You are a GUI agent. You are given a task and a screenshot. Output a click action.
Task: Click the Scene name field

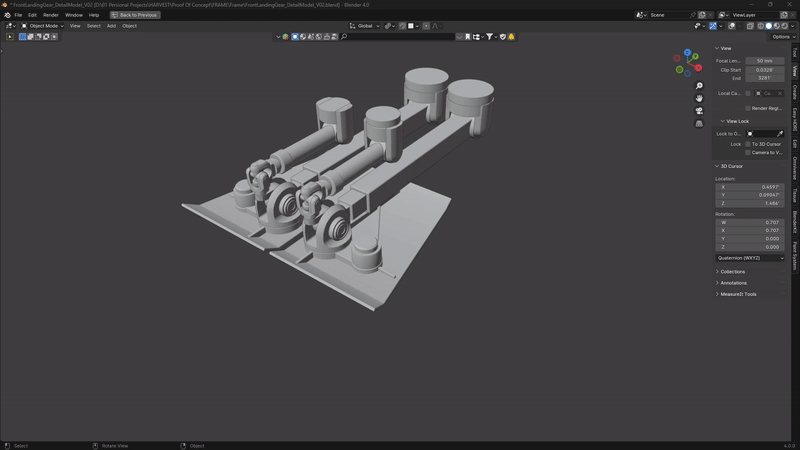668,15
